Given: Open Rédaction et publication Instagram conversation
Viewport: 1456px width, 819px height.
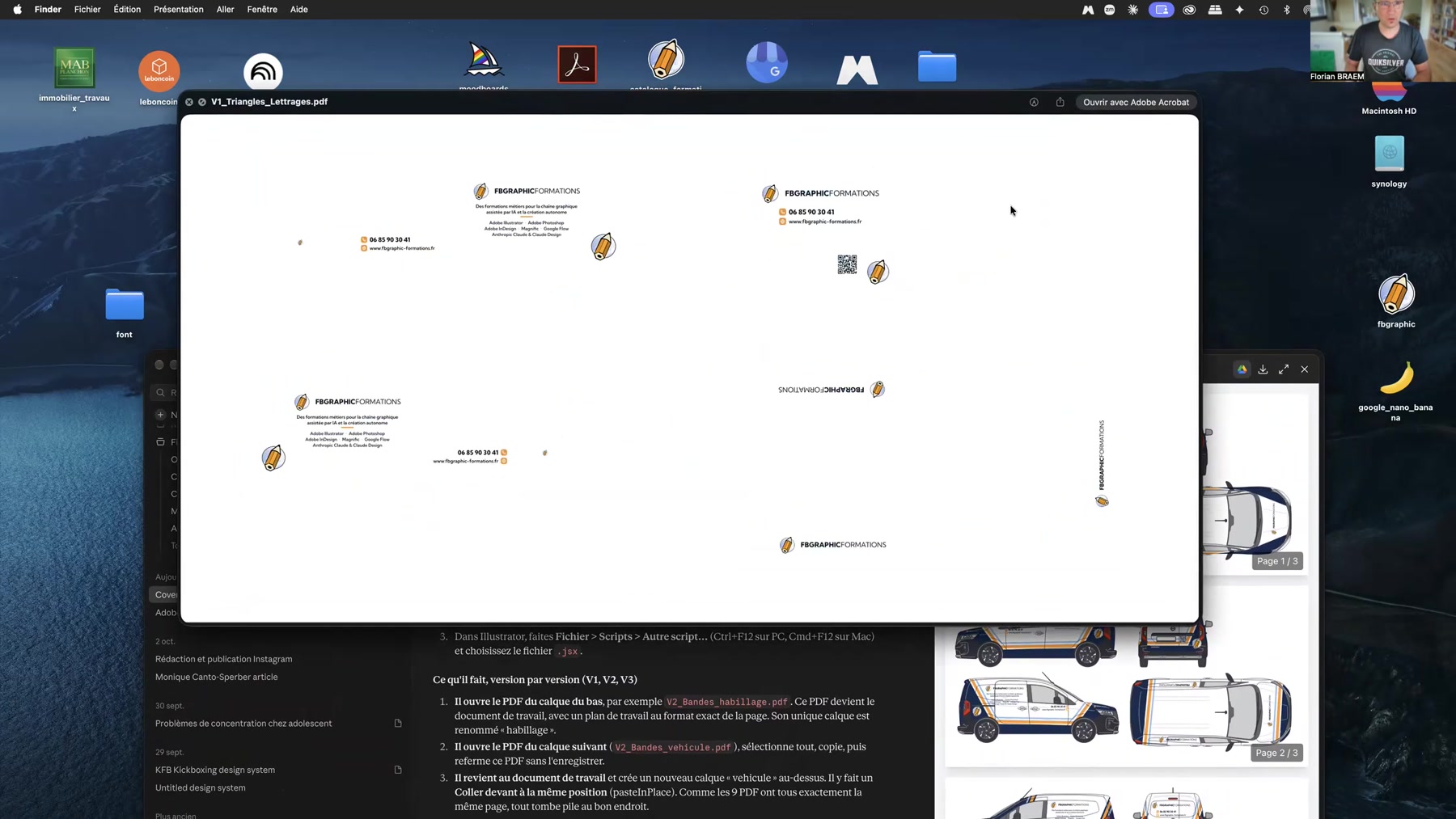Looking at the screenshot, I should (223, 659).
